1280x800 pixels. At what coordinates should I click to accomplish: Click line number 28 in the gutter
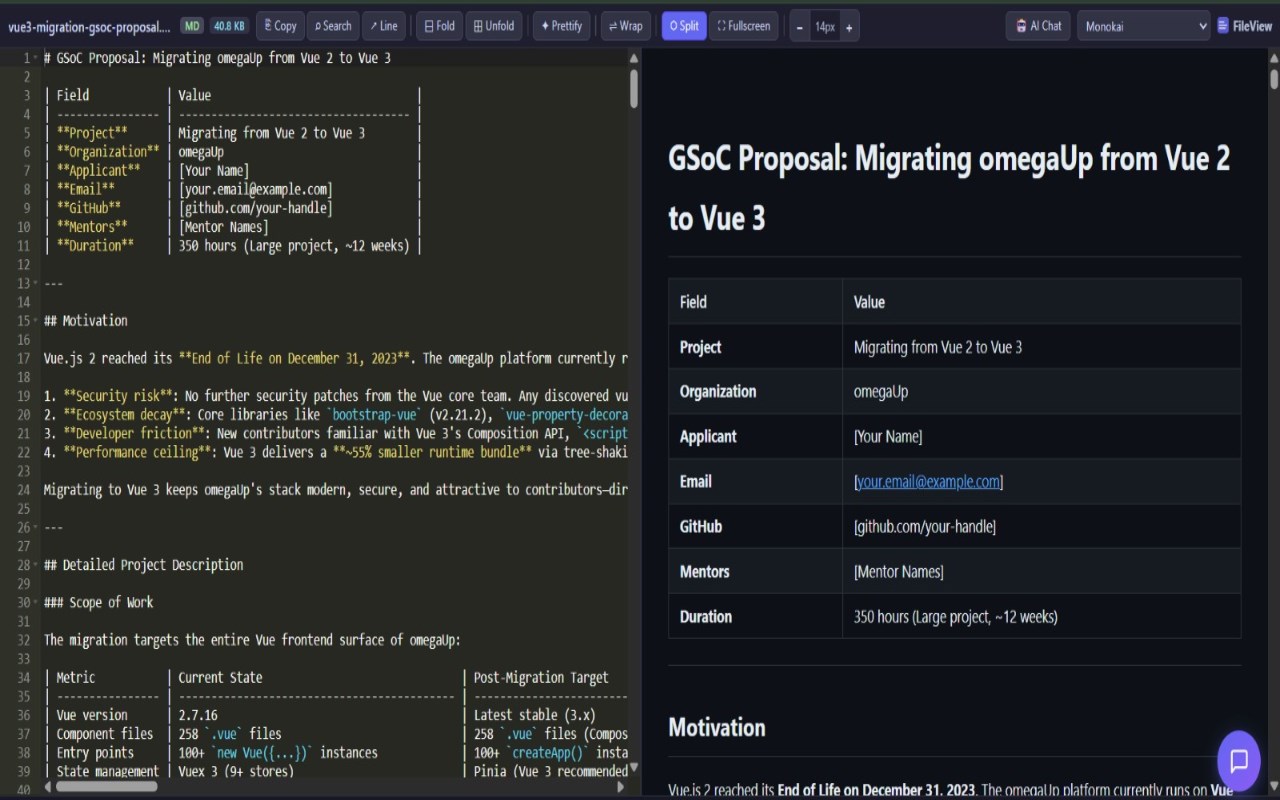(23, 565)
